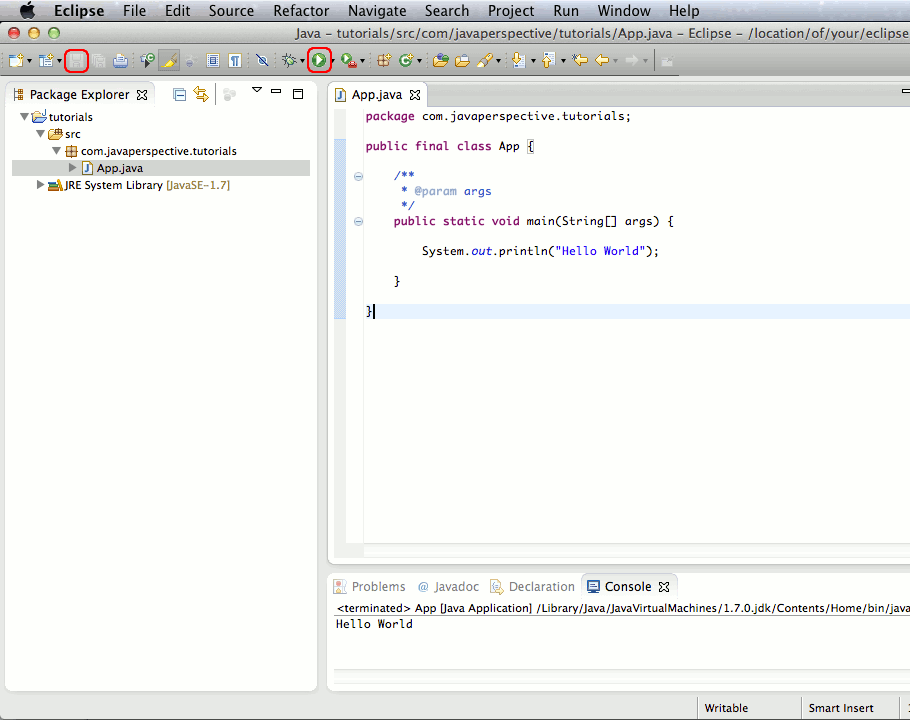The width and height of the screenshot is (910, 720).
Task: Run the program with the green play button
Action: [319, 60]
